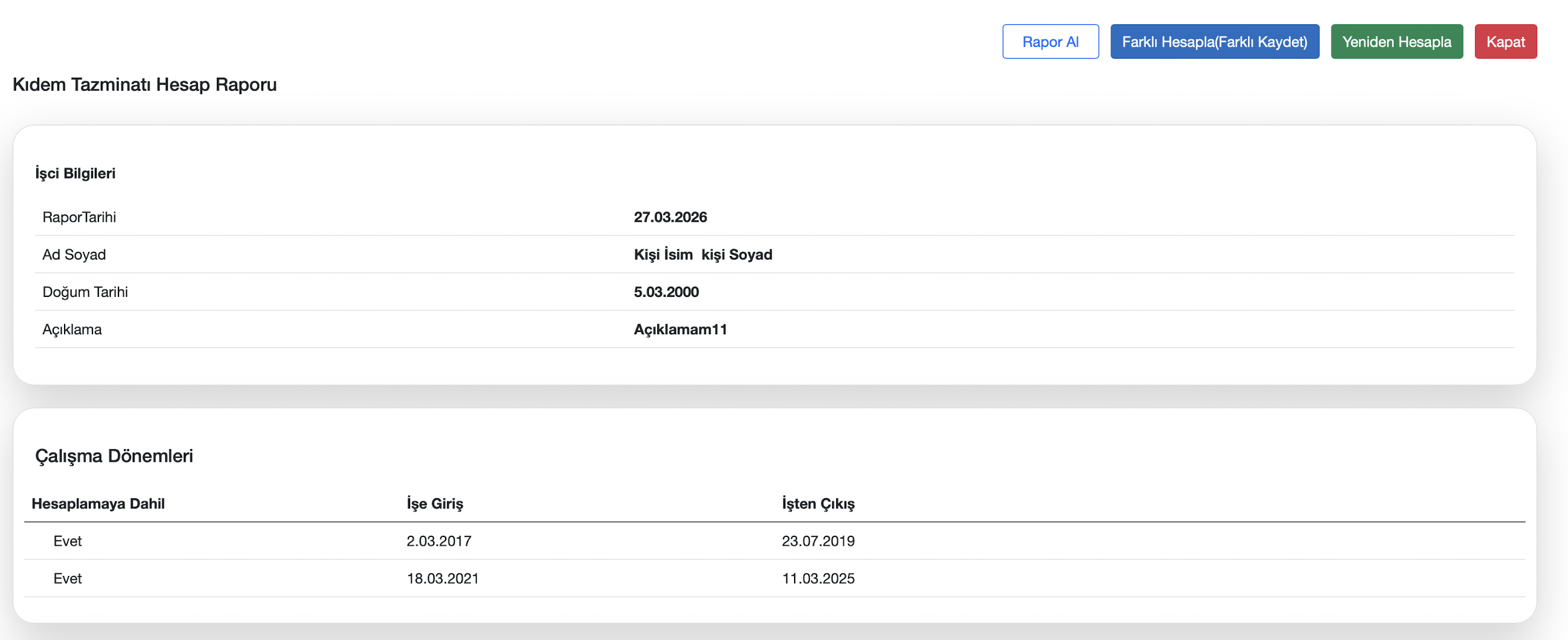This screenshot has height=640, width=1568.
Task: Click the İşci Bilgileri section heading
Action: pos(75,174)
